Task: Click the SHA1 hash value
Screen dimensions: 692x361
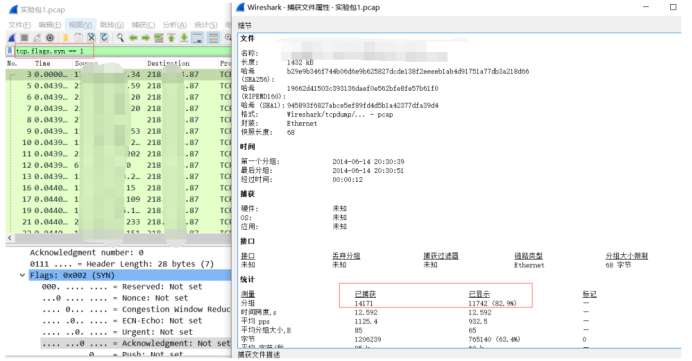Action: (x=362, y=105)
